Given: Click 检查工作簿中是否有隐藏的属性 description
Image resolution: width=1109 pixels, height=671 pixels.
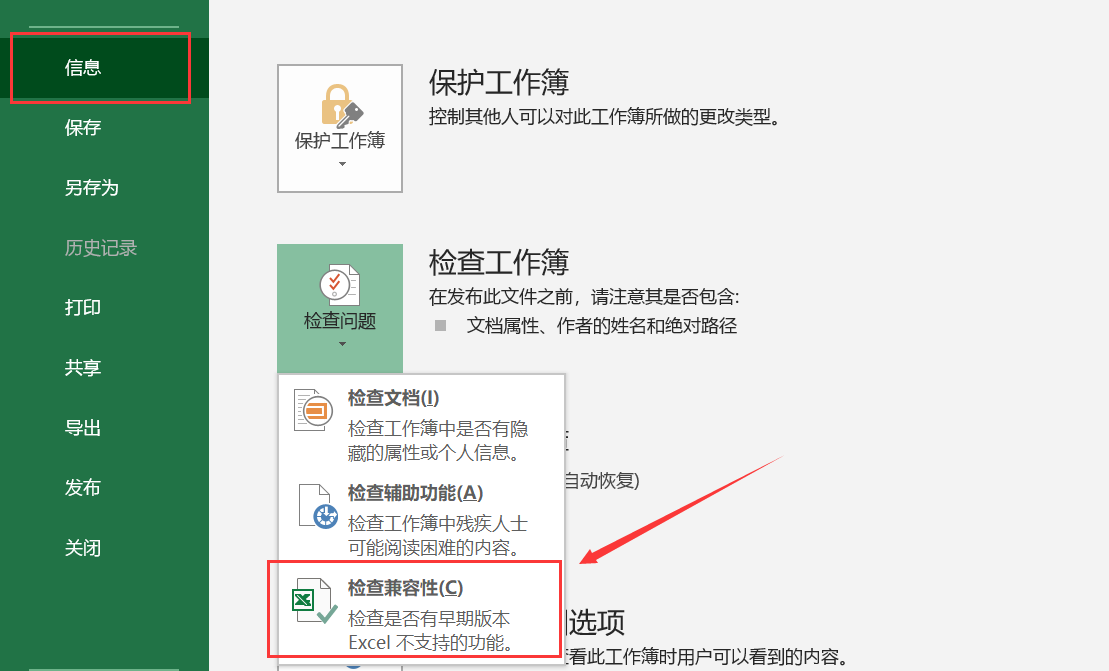Looking at the screenshot, I should (x=438, y=441).
